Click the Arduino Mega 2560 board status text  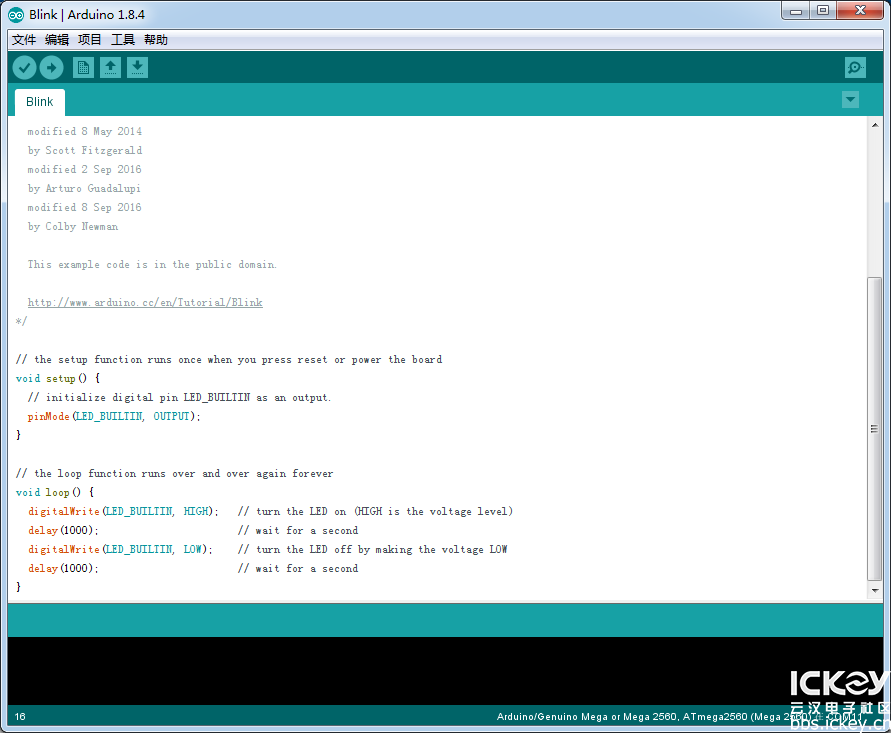click(679, 717)
